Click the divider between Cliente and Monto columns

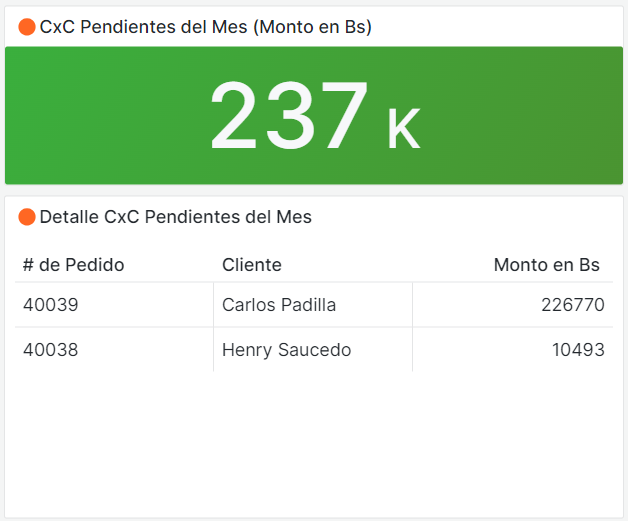(x=412, y=327)
